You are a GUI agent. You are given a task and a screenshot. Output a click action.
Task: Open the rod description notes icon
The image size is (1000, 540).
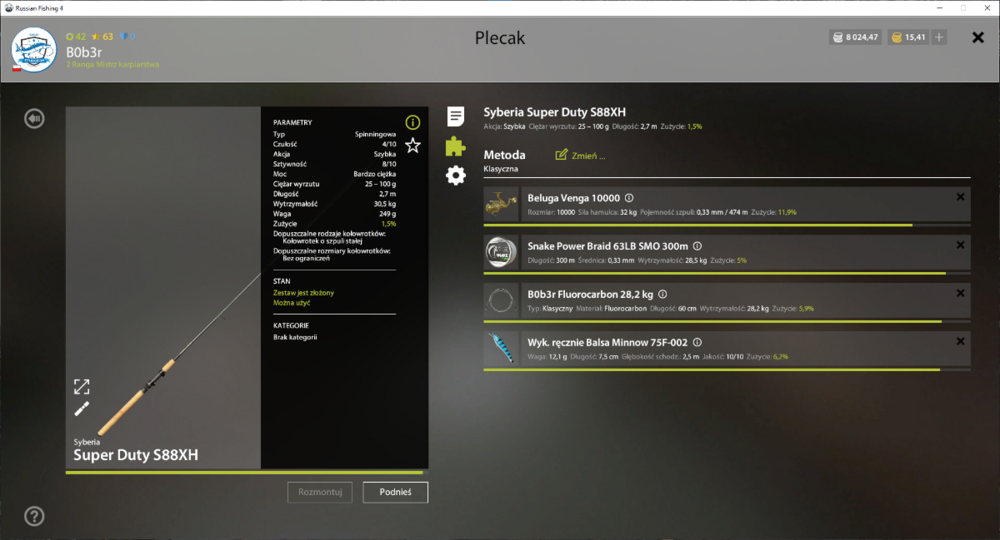[455, 116]
